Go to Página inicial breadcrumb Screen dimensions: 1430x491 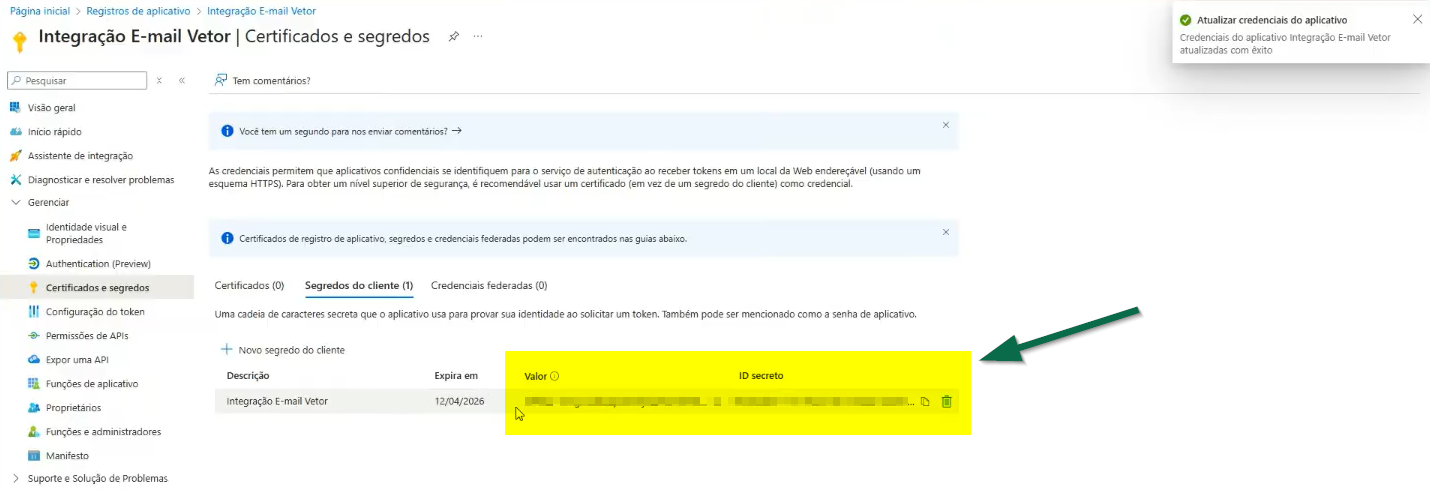(40, 10)
